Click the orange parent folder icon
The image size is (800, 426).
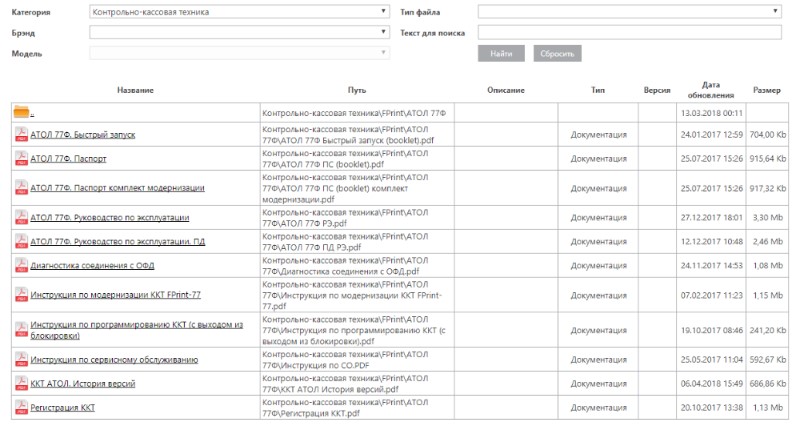tap(21, 112)
